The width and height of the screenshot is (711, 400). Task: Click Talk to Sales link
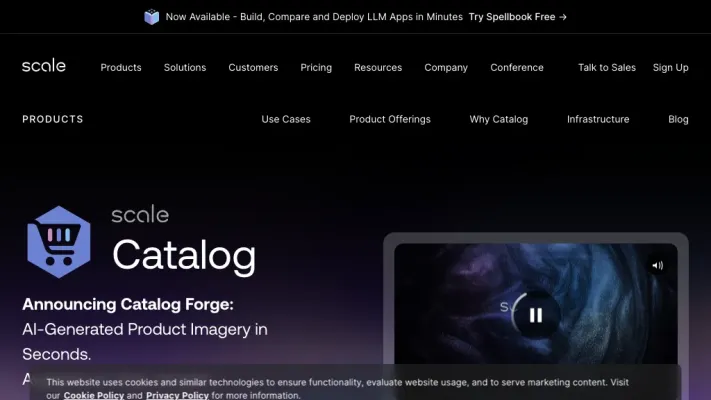point(607,68)
